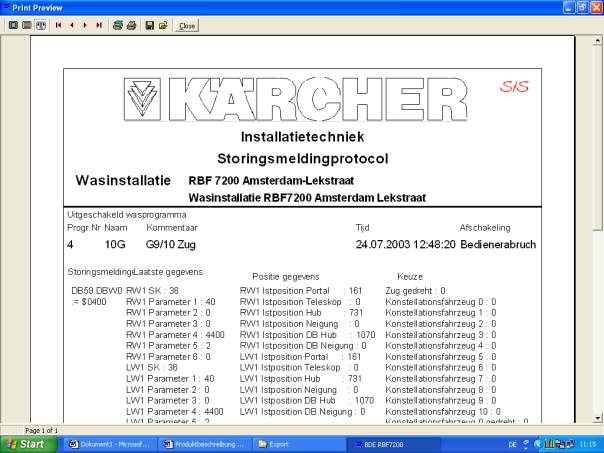604x453 pixels.
Task: Click the scrollbar up arrow
Action: (597, 40)
